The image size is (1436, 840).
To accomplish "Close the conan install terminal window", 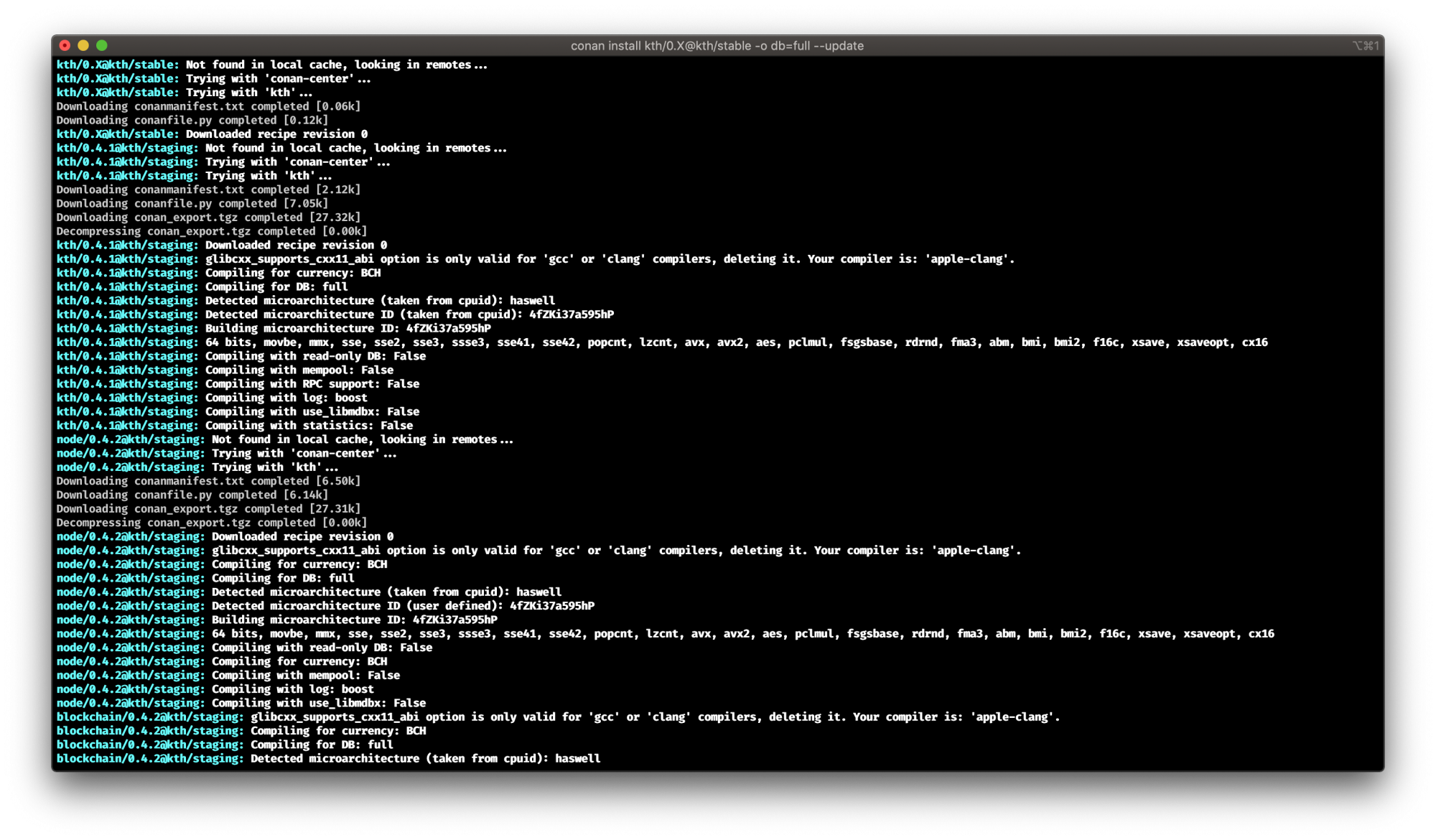I will (65, 45).
